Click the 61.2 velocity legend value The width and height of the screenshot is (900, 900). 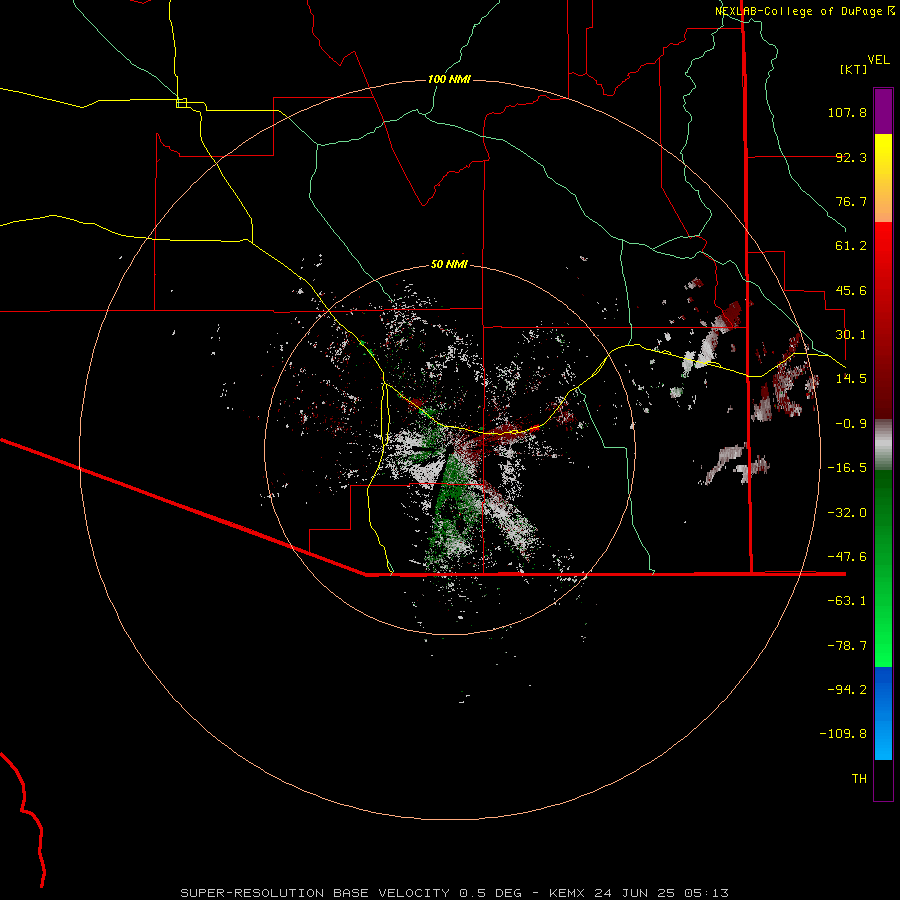851,246
